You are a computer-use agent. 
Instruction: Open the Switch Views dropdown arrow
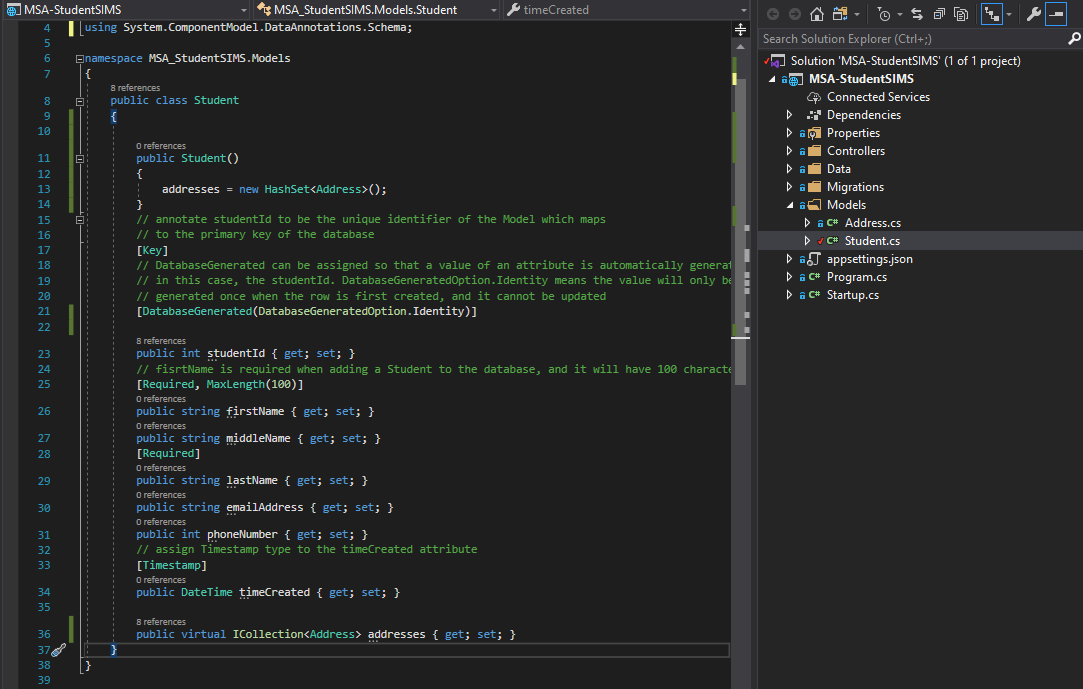tap(857, 14)
